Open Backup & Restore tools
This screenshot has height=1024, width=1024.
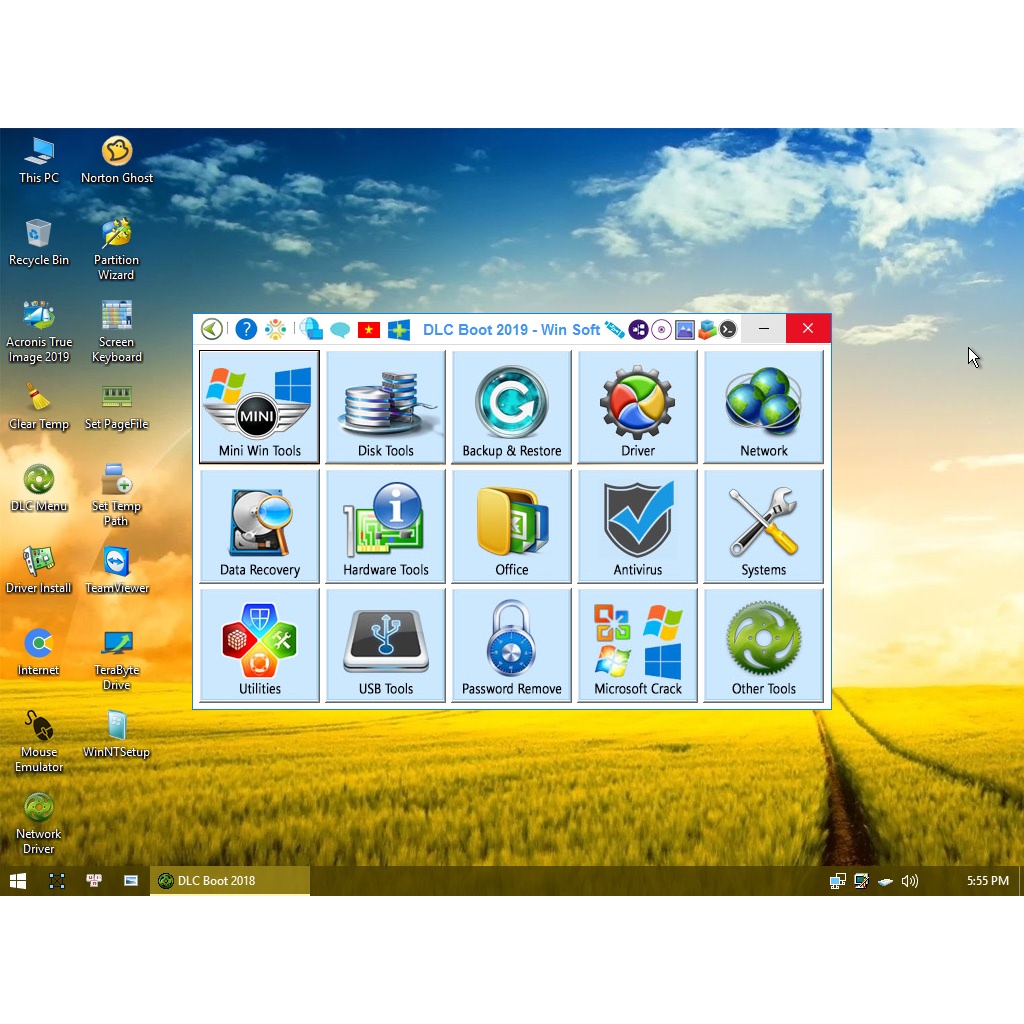(x=511, y=406)
